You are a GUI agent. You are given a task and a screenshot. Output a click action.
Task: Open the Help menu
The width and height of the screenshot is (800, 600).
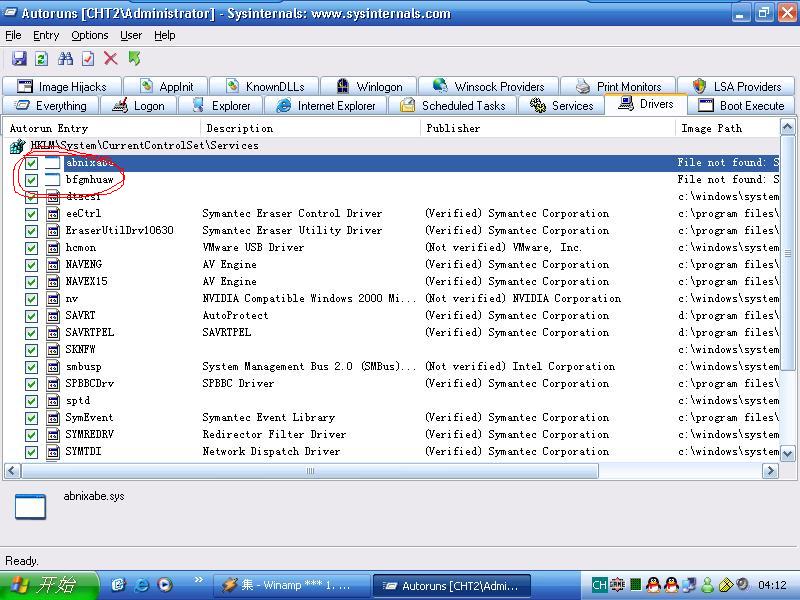(x=165, y=35)
